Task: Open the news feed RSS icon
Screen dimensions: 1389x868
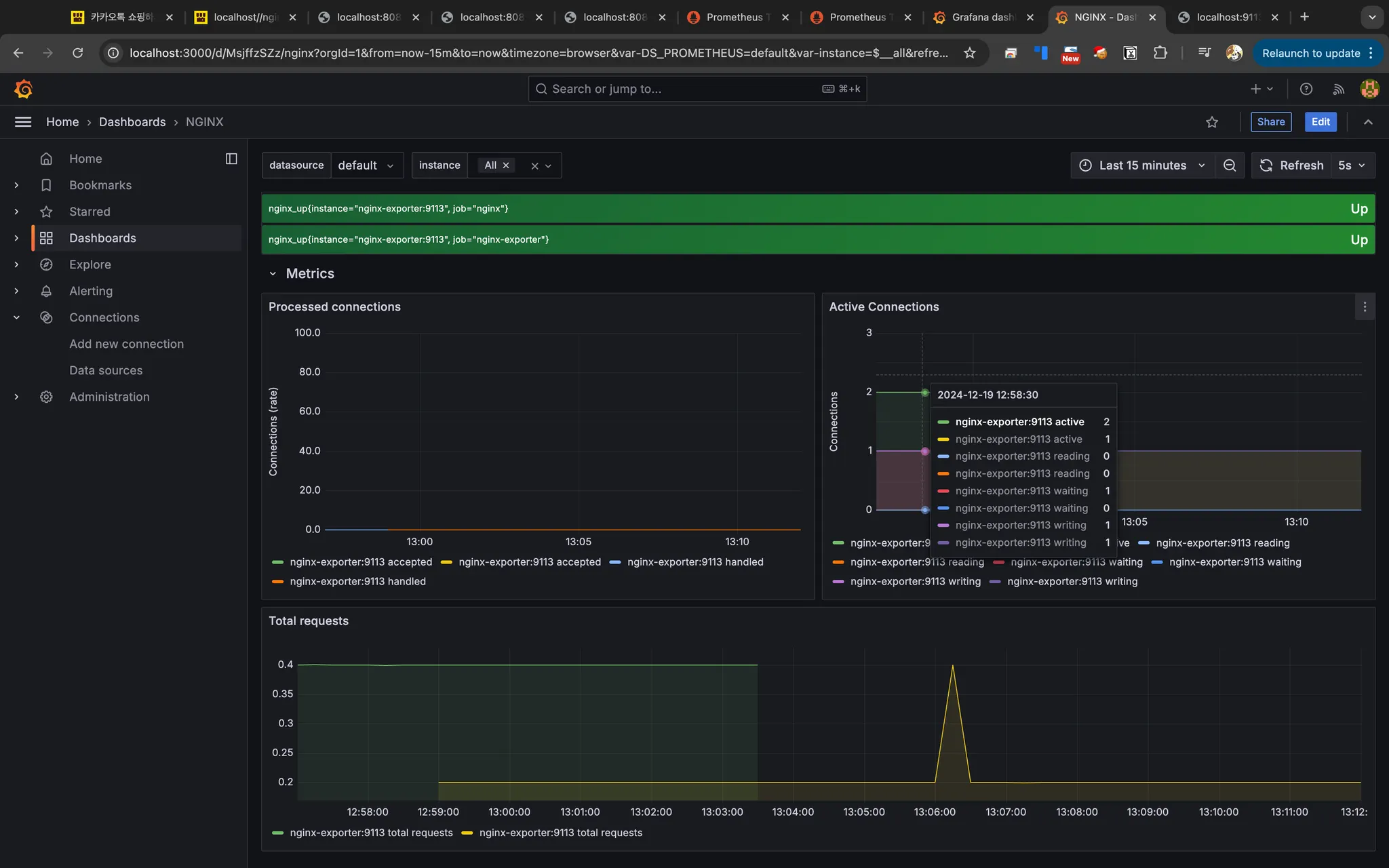Action: (x=1338, y=89)
